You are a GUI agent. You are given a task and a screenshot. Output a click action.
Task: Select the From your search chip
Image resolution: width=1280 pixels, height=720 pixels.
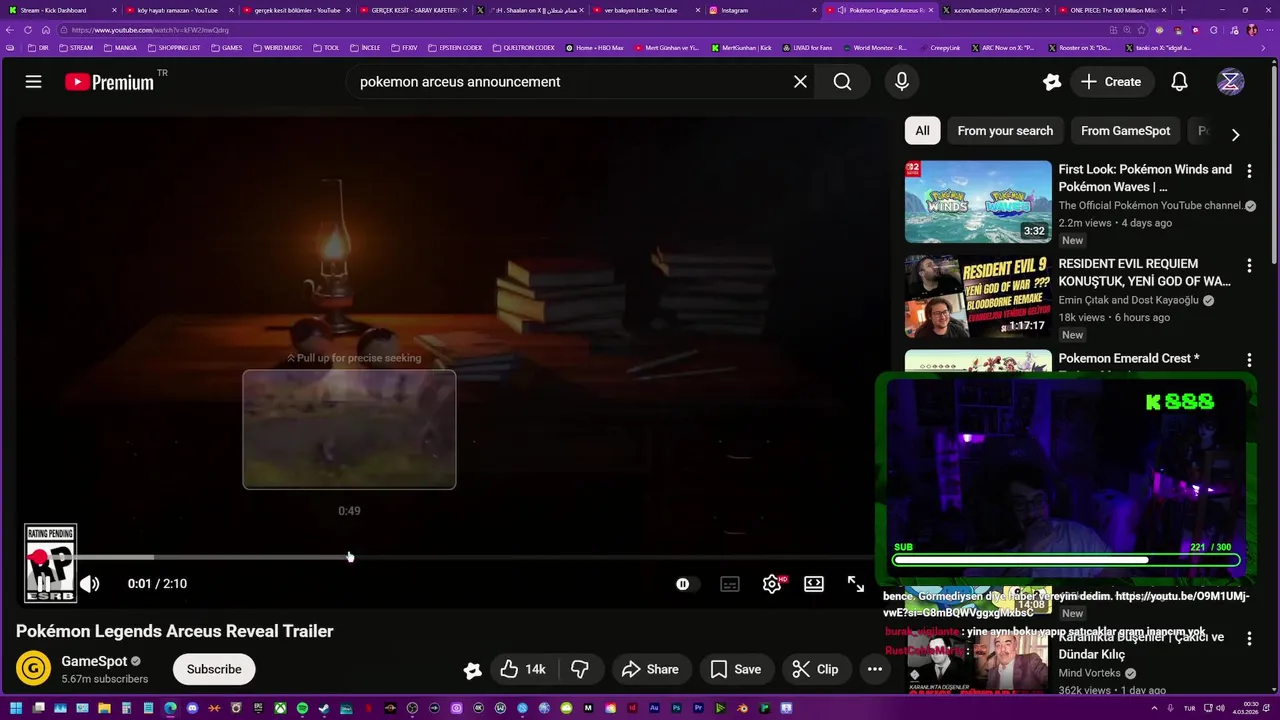point(1005,131)
